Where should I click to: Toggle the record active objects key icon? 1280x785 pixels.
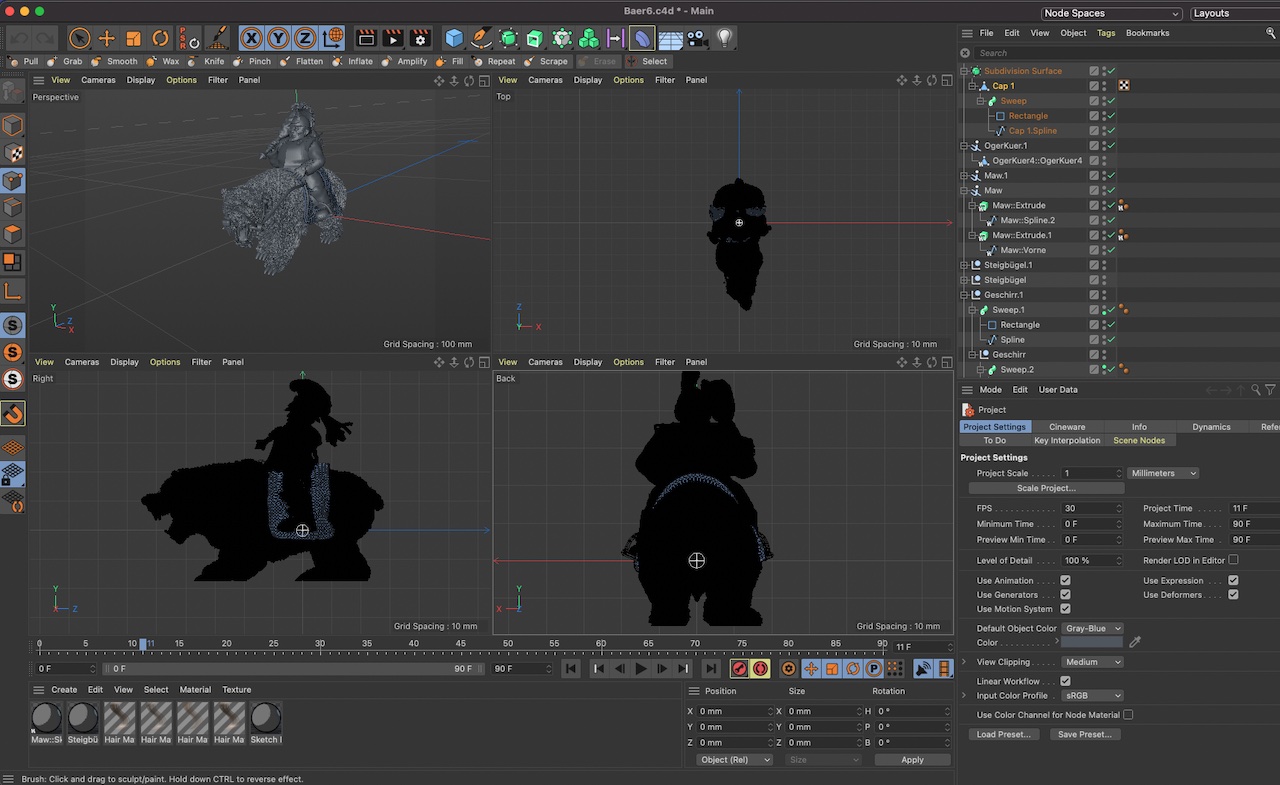click(739, 669)
